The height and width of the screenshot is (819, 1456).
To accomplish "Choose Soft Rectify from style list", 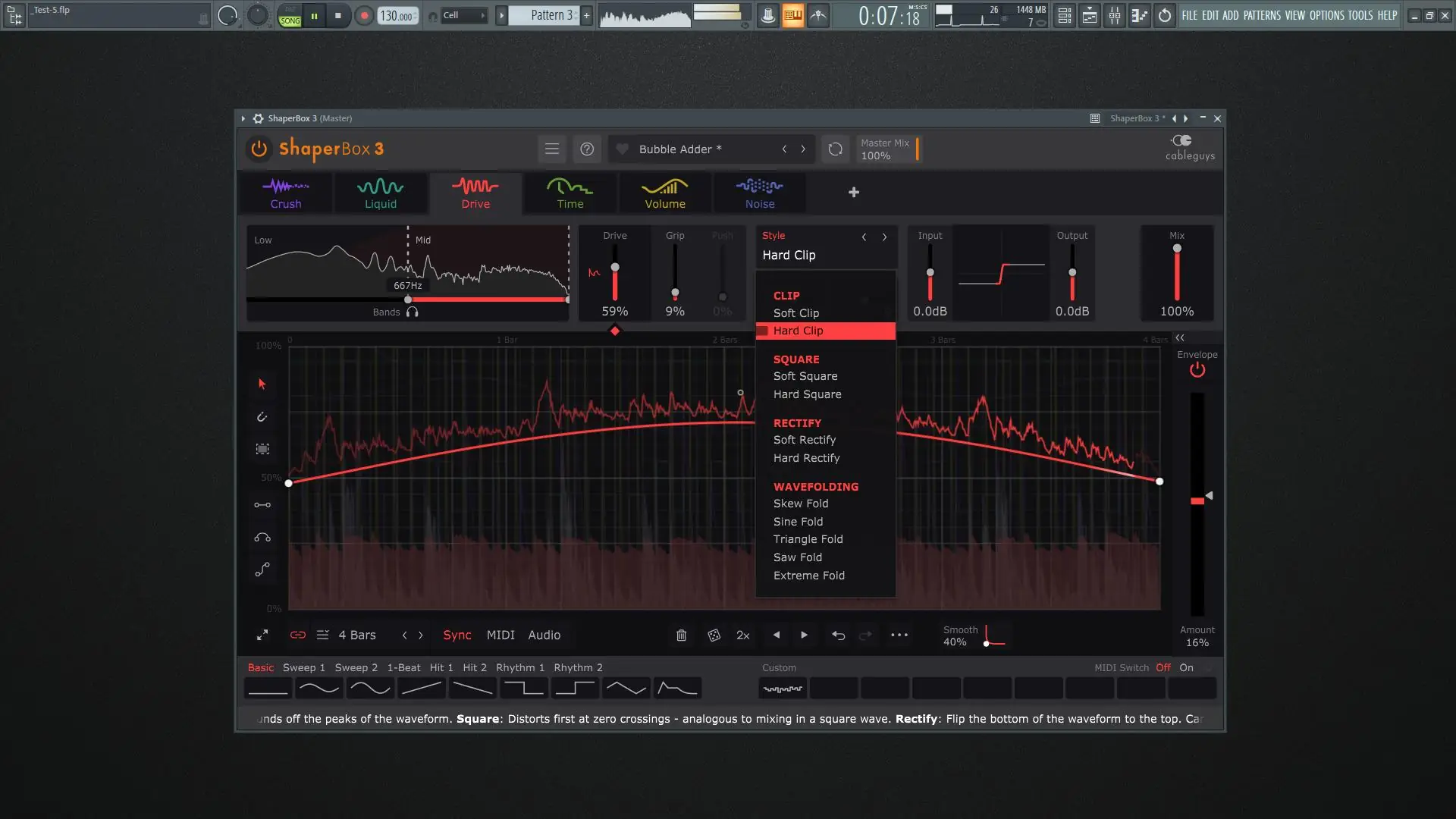I will (804, 440).
